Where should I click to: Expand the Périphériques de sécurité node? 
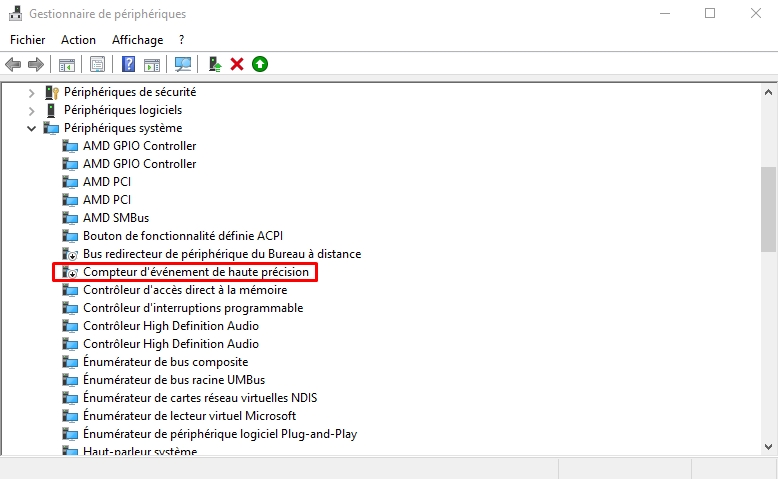pos(32,92)
